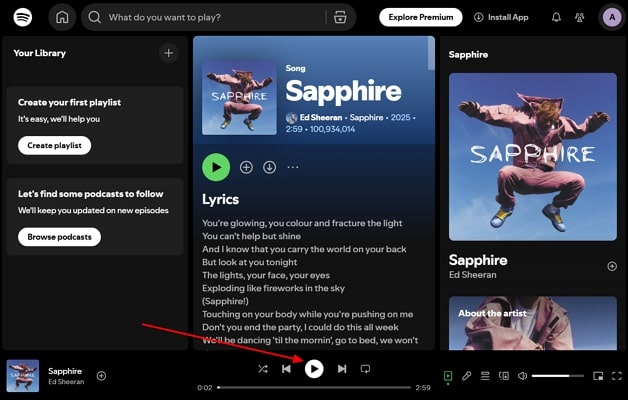Image resolution: width=628 pixels, height=400 pixels.
Task: Click the Spotify logo
Action: (23, 17)
